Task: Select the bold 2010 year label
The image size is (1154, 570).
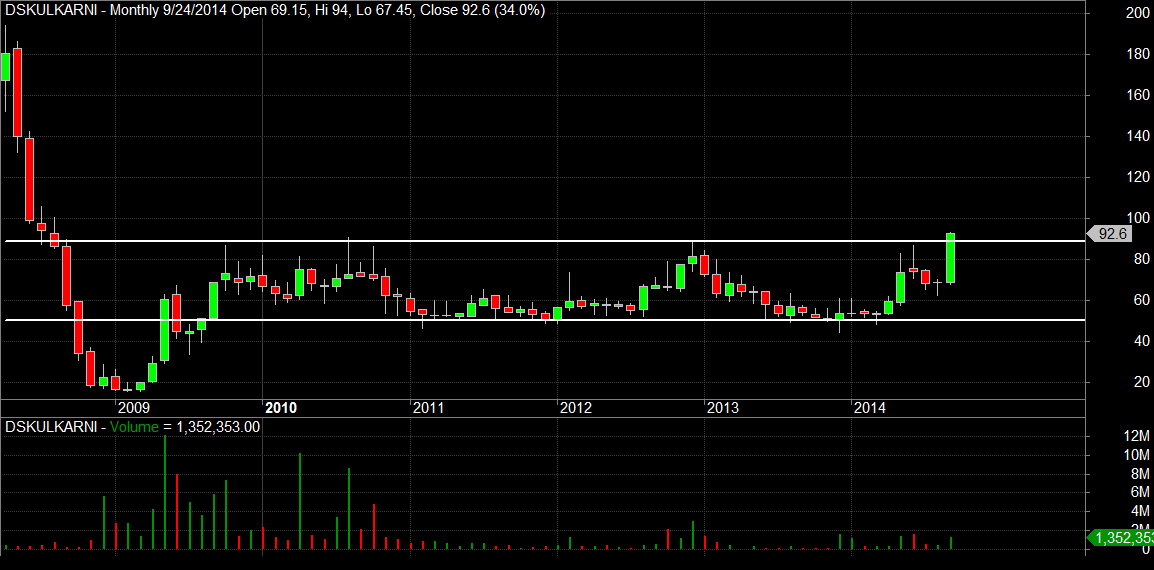Action: [x=281, y=408]
